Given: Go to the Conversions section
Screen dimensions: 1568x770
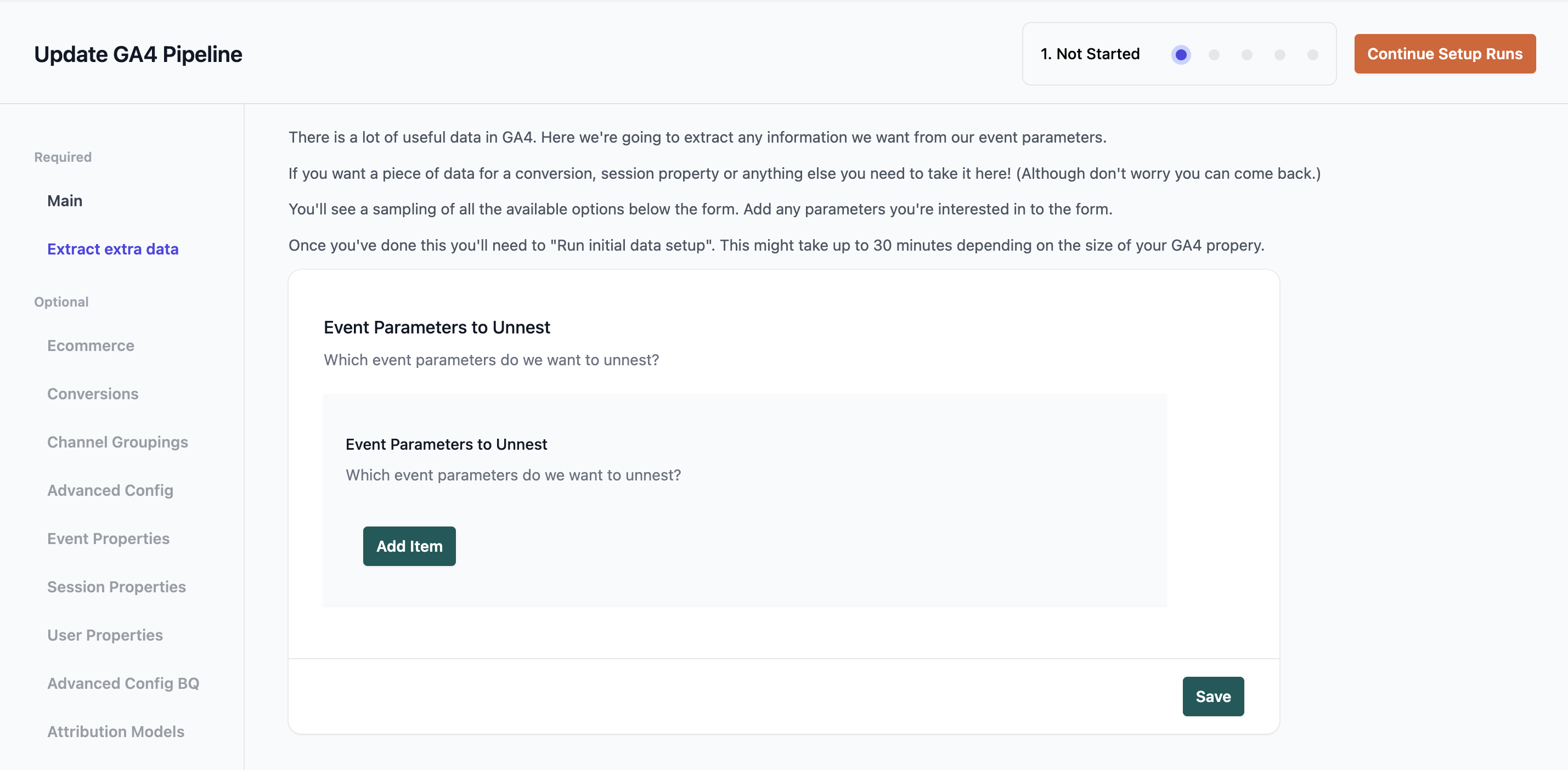Looking at the screenshot, I should (93, 394).
